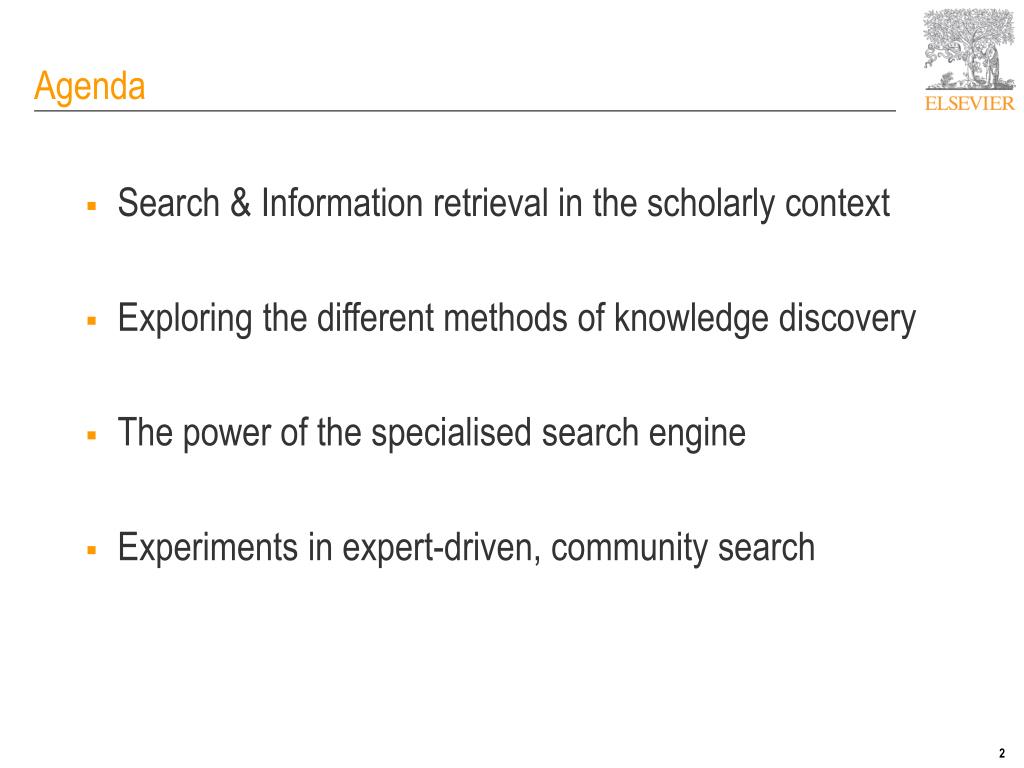
Task: Select the ELSEVIER wordmark text under the logo
Action: (x=970, y=103)
